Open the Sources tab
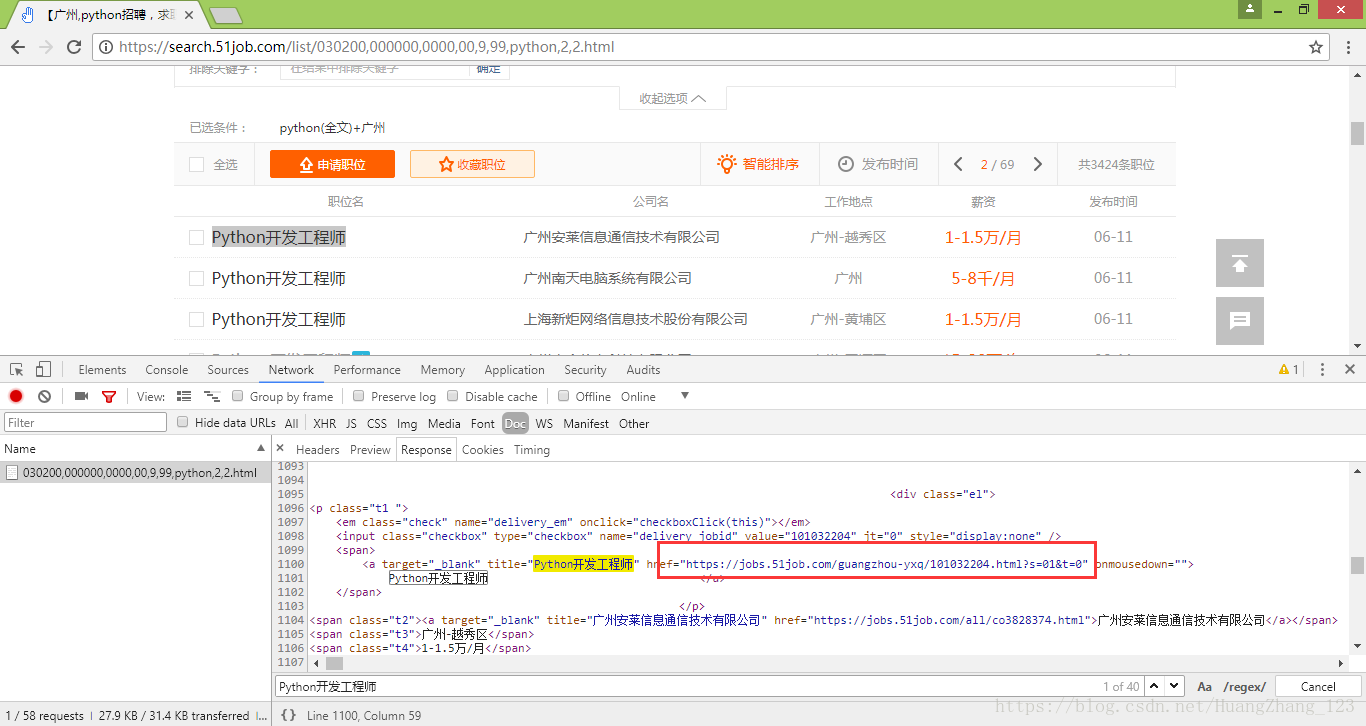This screenshot has height=726, width=1366. tap(228, 370)
